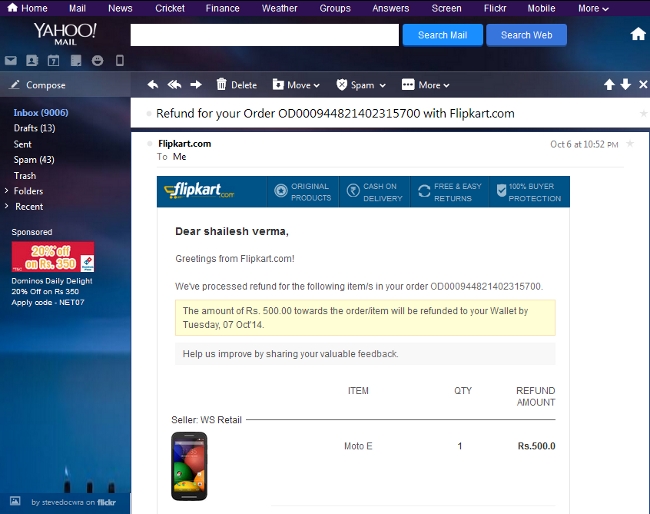The height and width of the screenshot is (514, 650).
Task: Click the Reply All double-arrow icon
Action: pyautogui.click(x=175, y=85)
